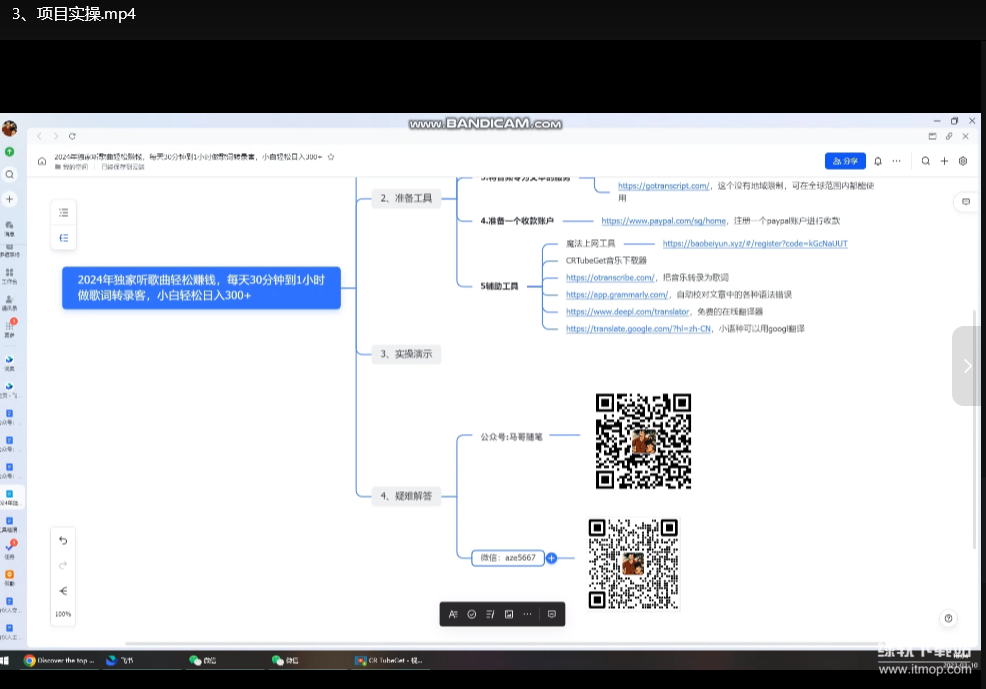The image size is (986, 689).
Task: Click the lower 微信 QR code image
Action: click(x=634, y=564)
